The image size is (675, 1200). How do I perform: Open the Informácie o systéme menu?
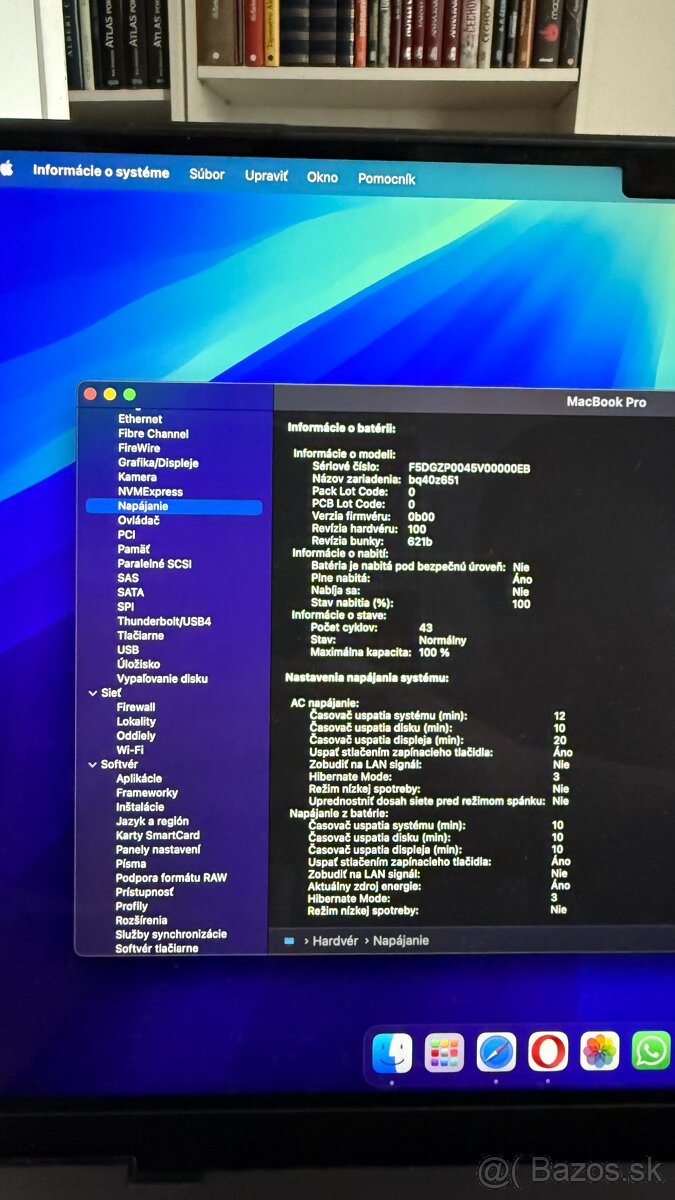(x=101, y=172)
